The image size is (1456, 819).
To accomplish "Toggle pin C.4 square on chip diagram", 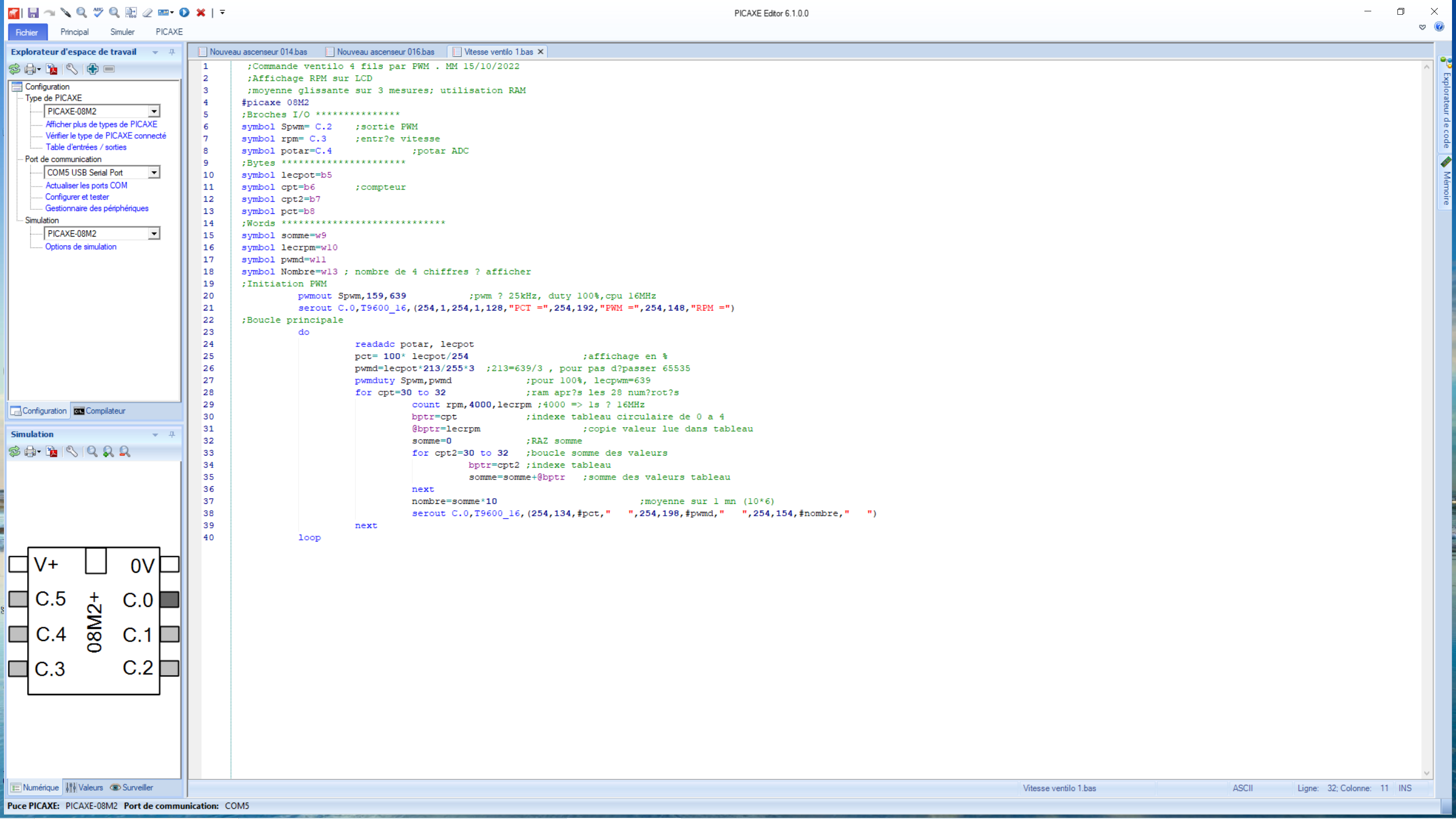I will point(18,634).
